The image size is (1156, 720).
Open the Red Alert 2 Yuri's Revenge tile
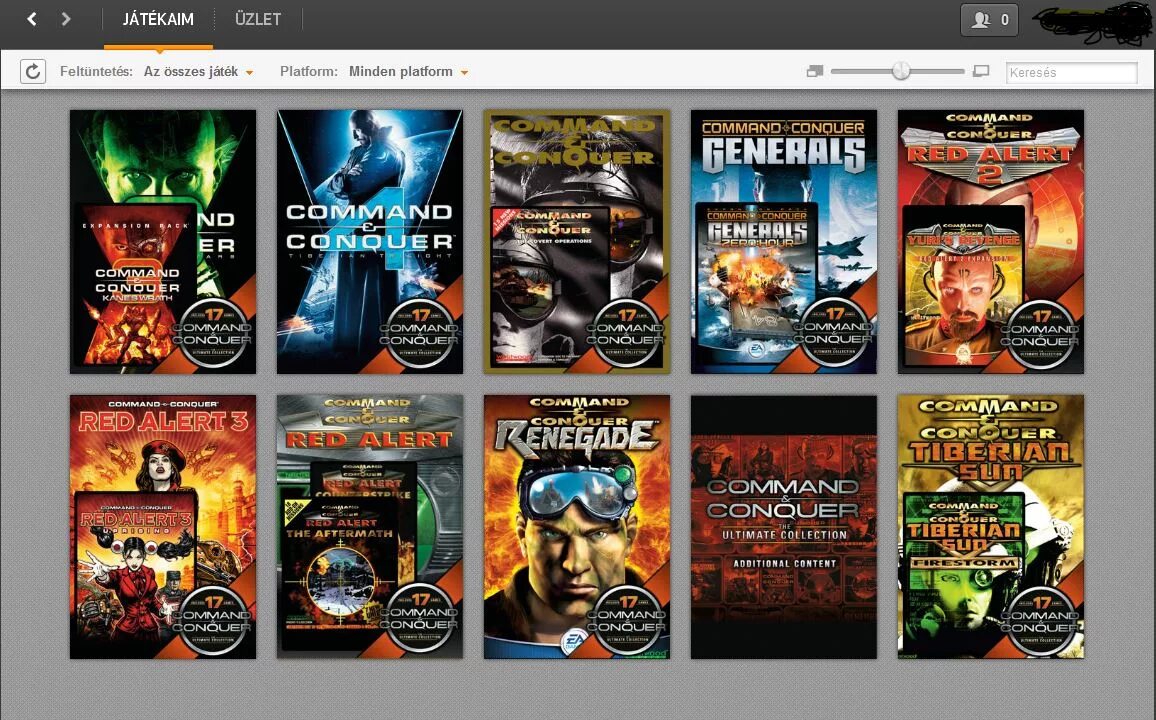(991, 242)
